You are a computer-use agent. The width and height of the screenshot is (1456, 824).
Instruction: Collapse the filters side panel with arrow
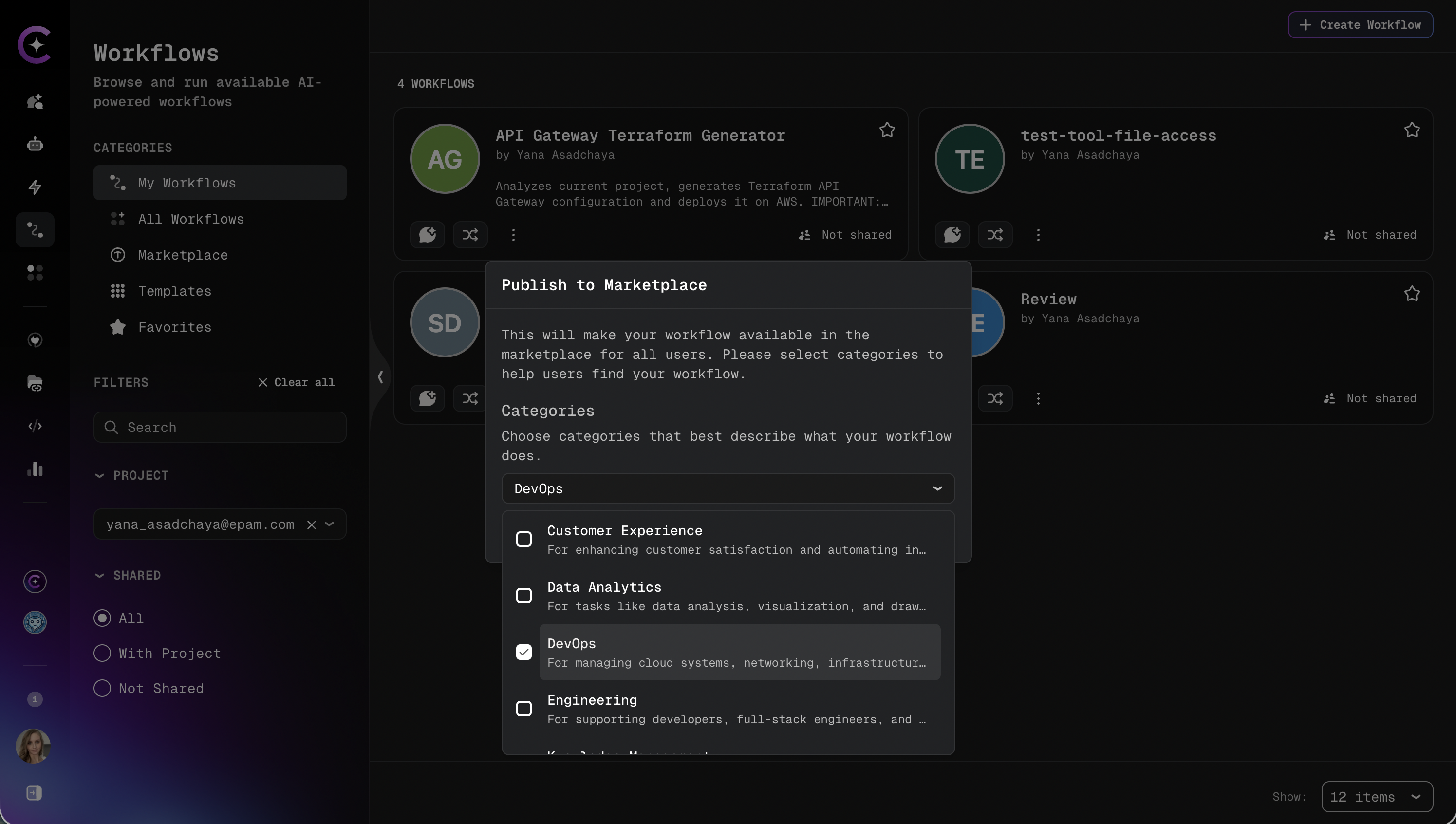380,377
